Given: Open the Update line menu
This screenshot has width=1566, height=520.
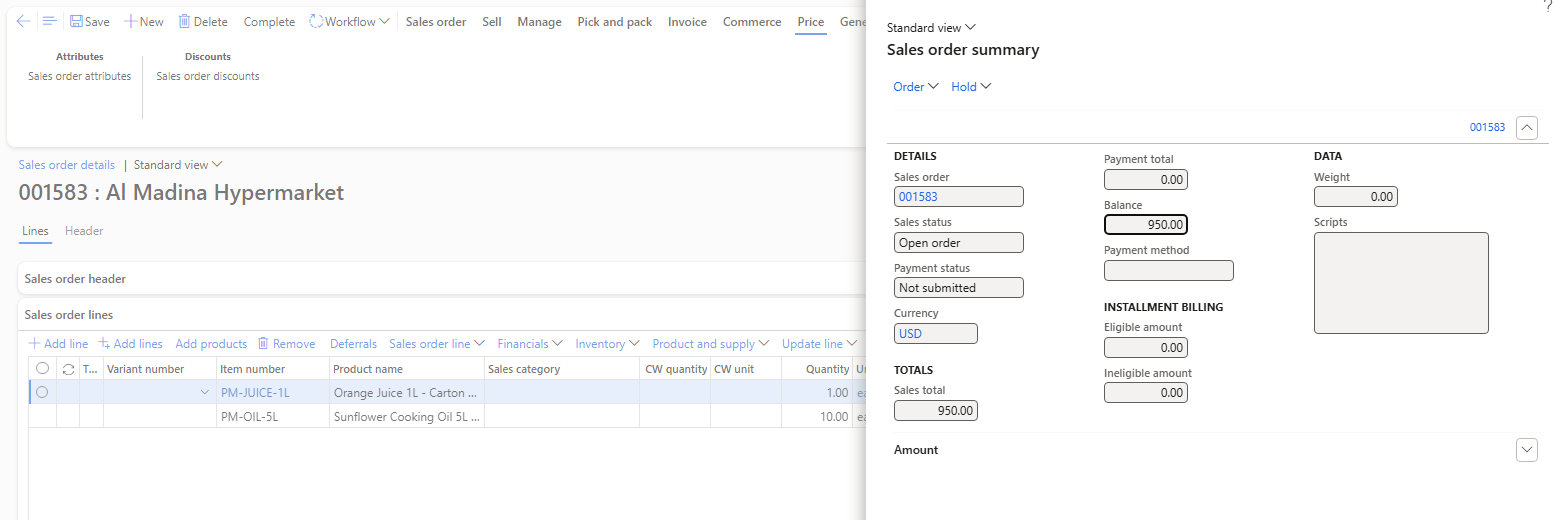Looking at the screenshot, I should pyautogui.click(x=820, y=344).
